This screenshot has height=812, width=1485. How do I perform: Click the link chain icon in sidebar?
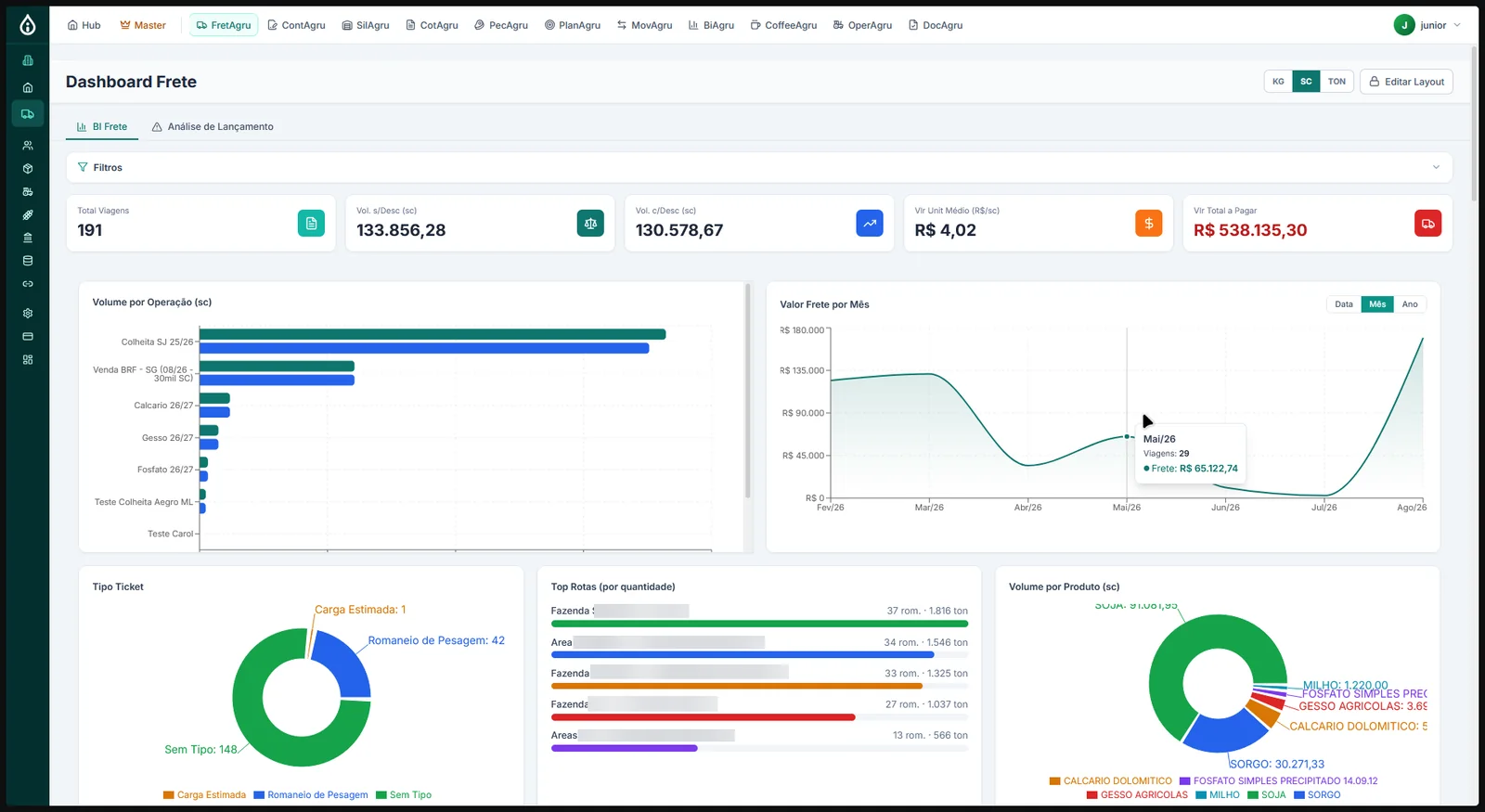28,284
